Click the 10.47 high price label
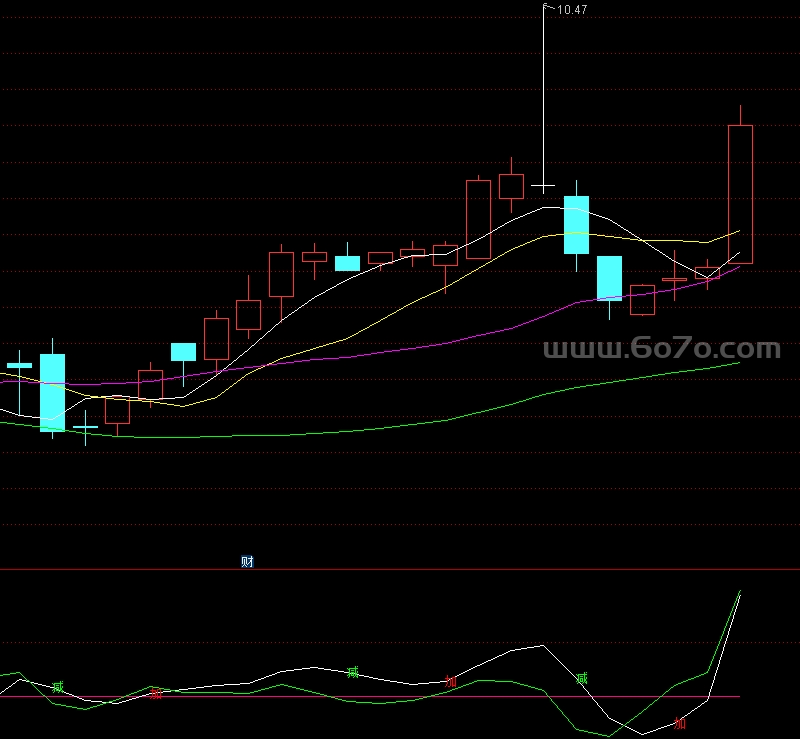Screen dimensions: 800x739 (572, 9)
